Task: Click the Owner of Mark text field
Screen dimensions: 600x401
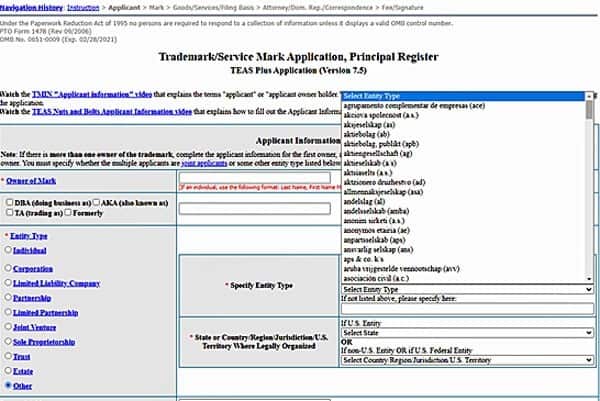Action: coord(255,178)
